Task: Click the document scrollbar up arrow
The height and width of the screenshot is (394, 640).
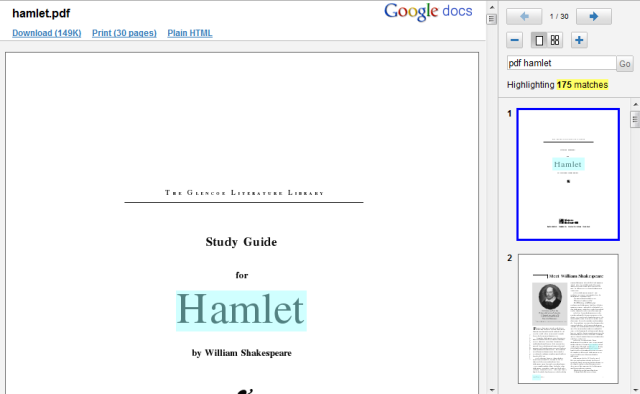Action: [492, 7]
